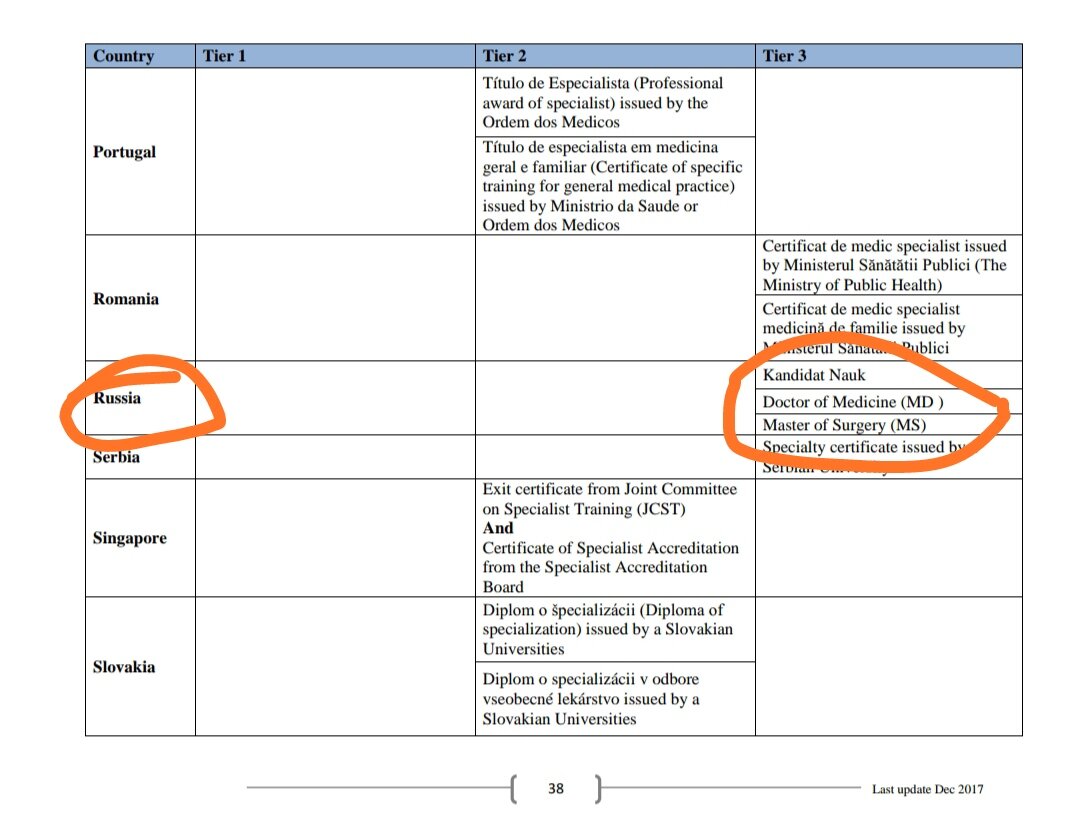Select 'Certificat de medic specialist issued by Ministerul' cell

[x=889, y=265]
